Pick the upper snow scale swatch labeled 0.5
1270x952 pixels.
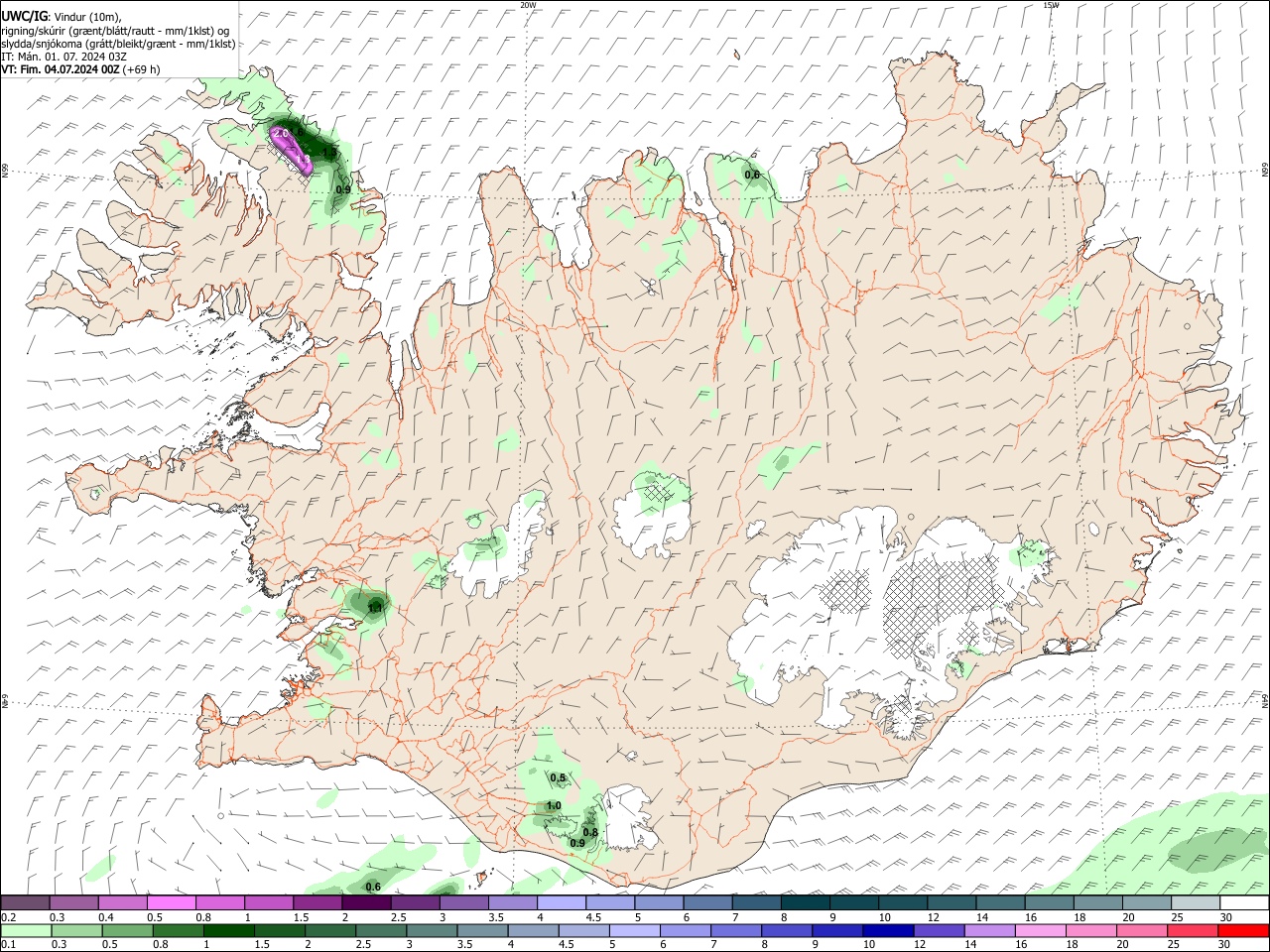tap(171, 902)
